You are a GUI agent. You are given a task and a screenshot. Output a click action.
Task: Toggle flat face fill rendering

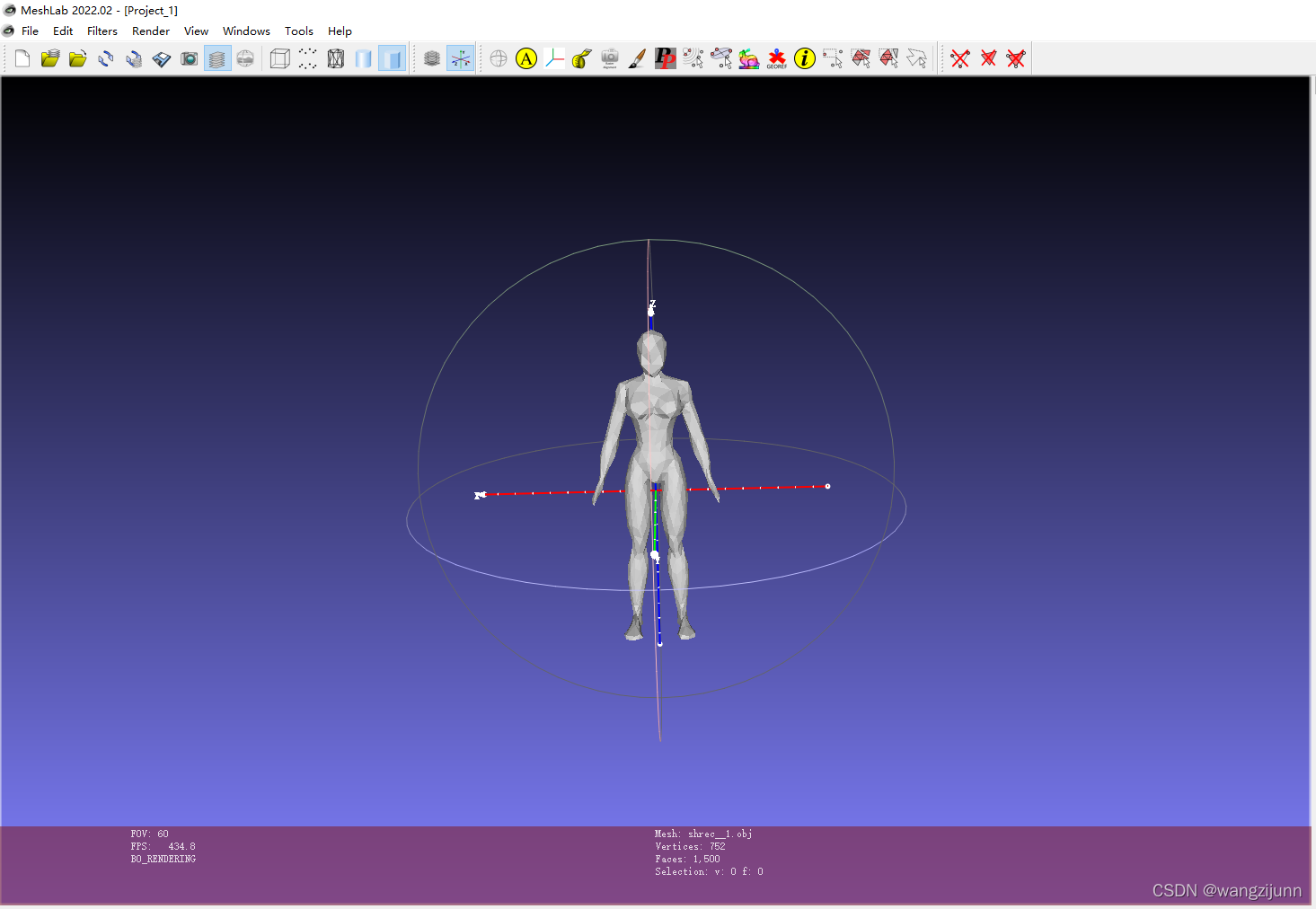pyautogui.click(x=392, y=59)
